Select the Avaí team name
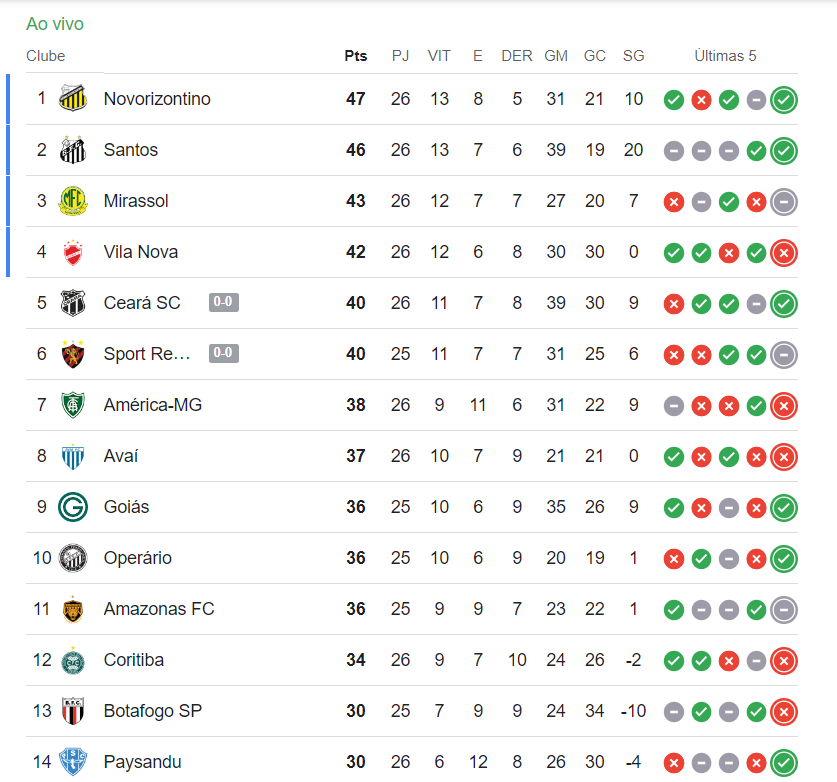Viewport: 837px width, 782px height. point(121,456)
